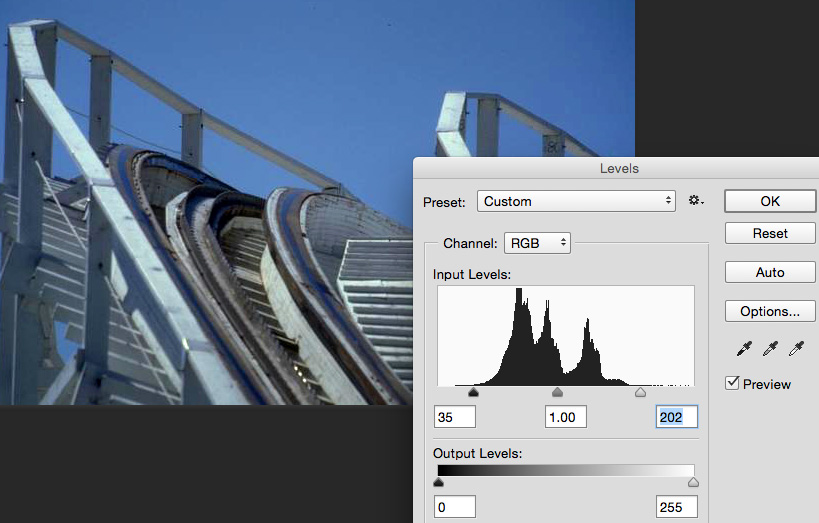Viewport: 819px width, 523px height.
Task: Click the Reset button
Action: point(770,233)
